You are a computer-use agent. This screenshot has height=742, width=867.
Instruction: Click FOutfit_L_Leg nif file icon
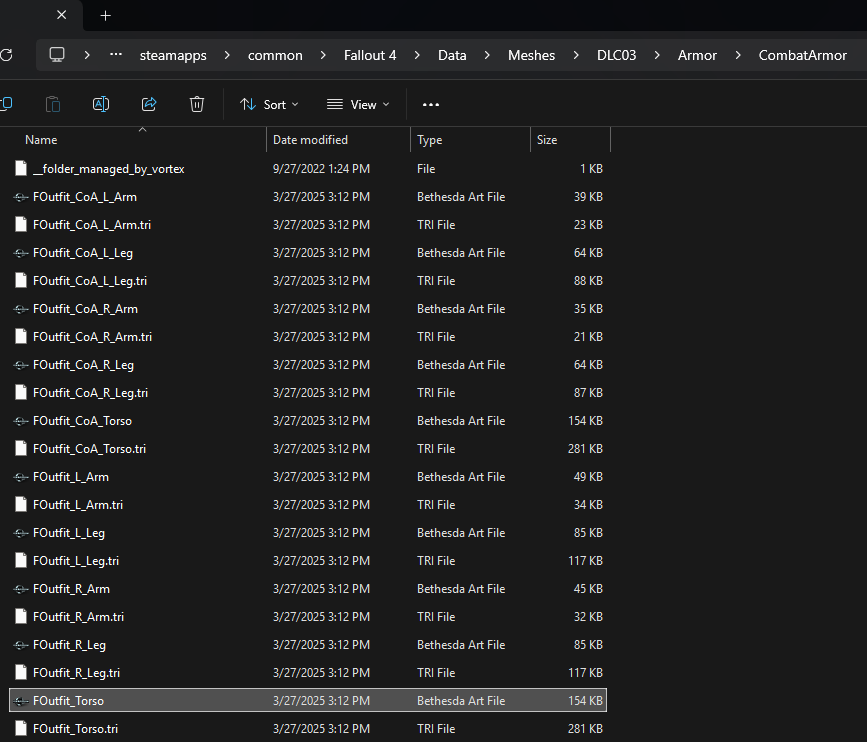click(21, 532)
